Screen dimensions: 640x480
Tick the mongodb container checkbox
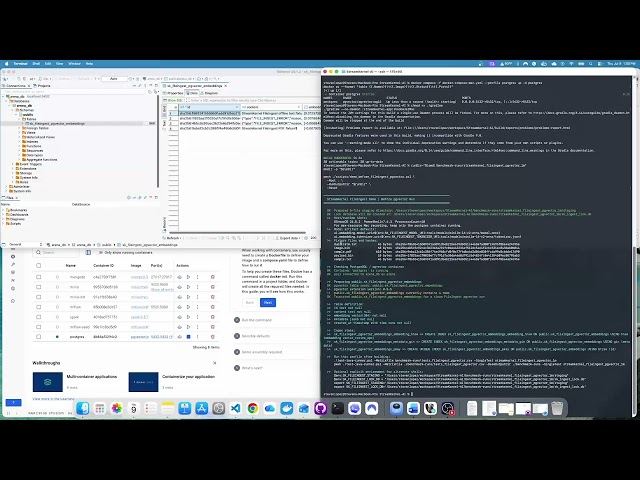[39, 277]
